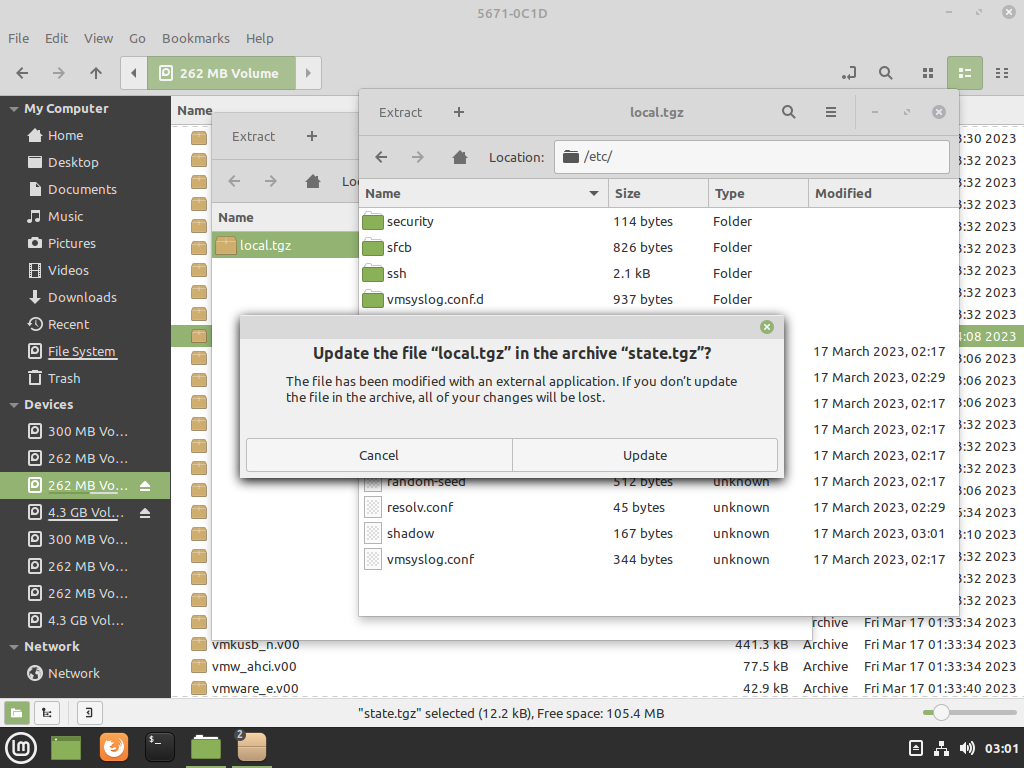Close the update dialog with green X
The image size is (1024, 768).
[767, 327]
